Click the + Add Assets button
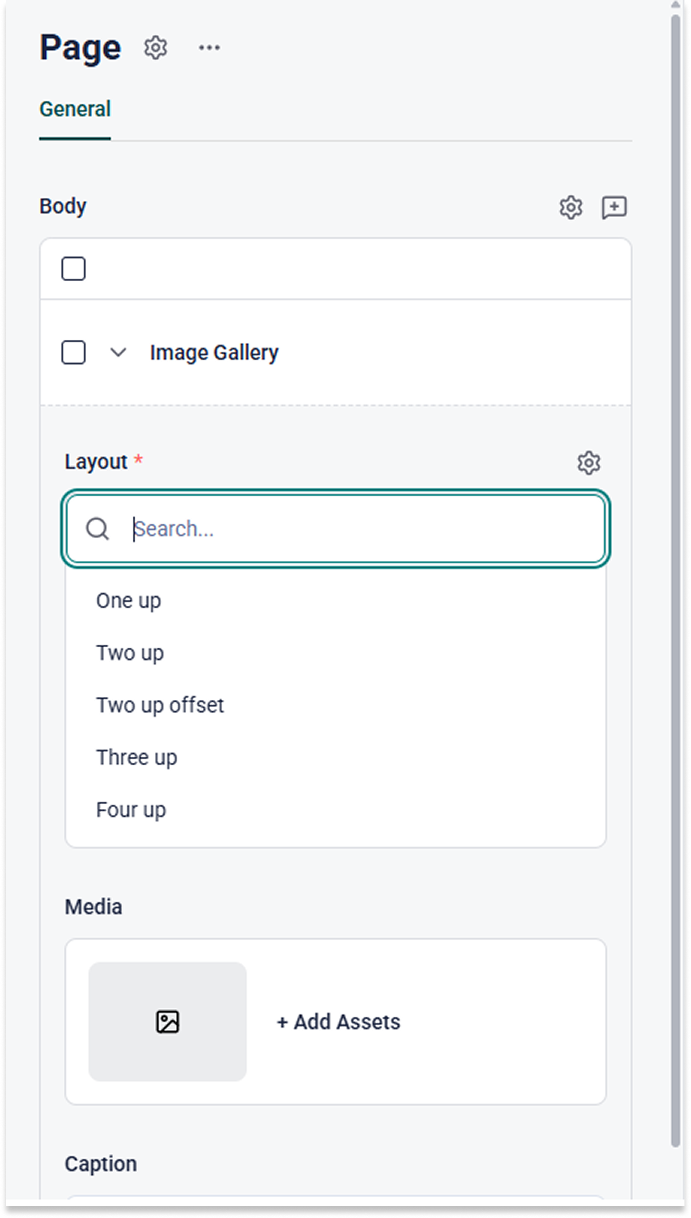The width and height of the screenshot is (691, 1218). 339,1021
